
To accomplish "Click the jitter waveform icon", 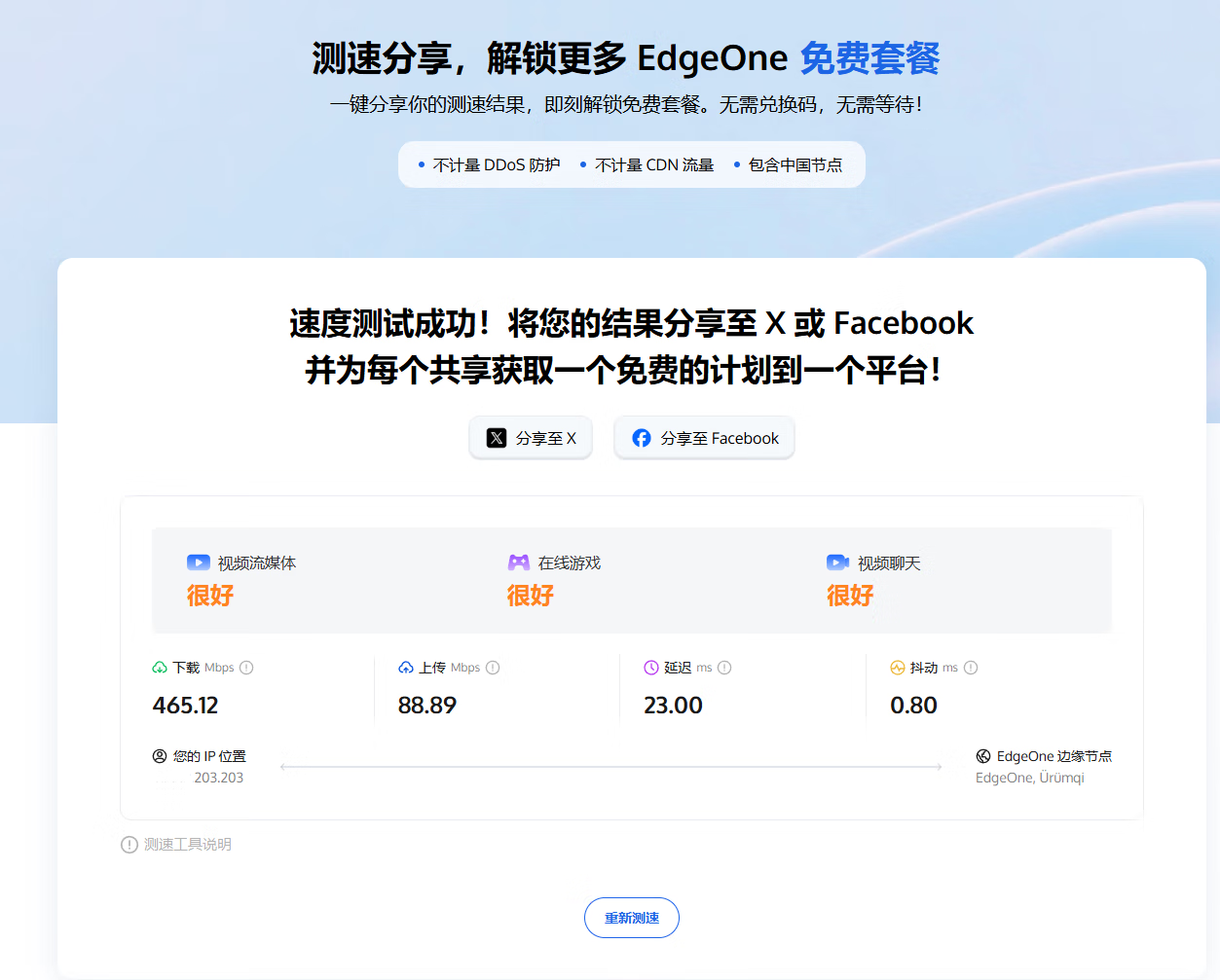I will point(898,668).
